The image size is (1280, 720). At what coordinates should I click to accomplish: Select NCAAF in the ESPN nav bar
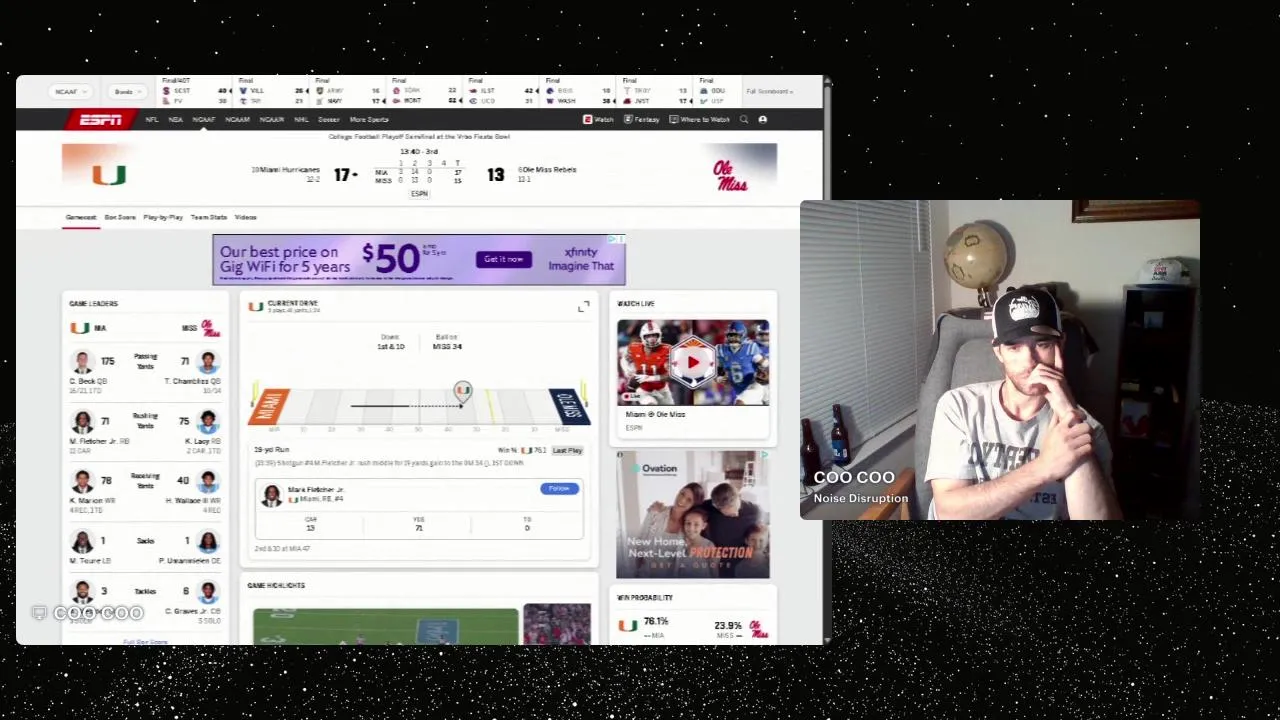pyautogui.click(x=204, y=120)
